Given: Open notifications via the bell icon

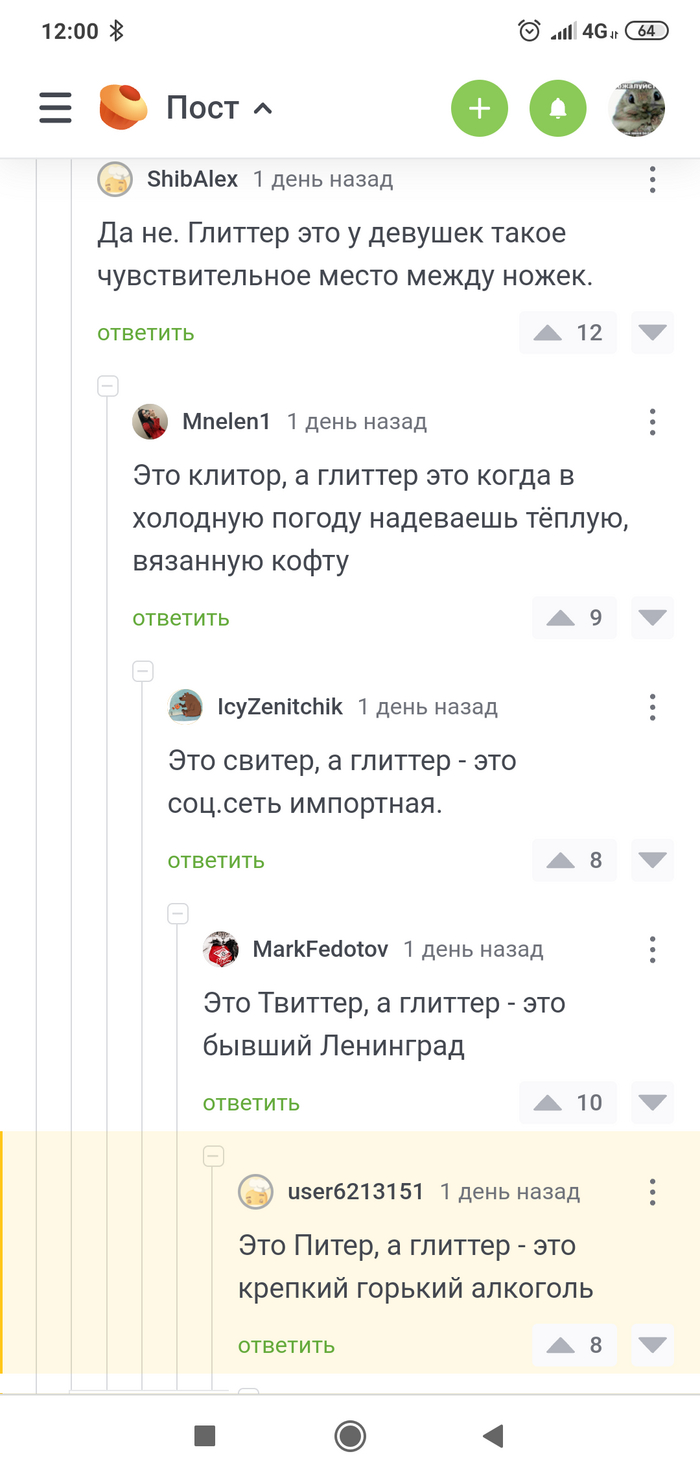Looking at the screenshot, I should 558,108.
